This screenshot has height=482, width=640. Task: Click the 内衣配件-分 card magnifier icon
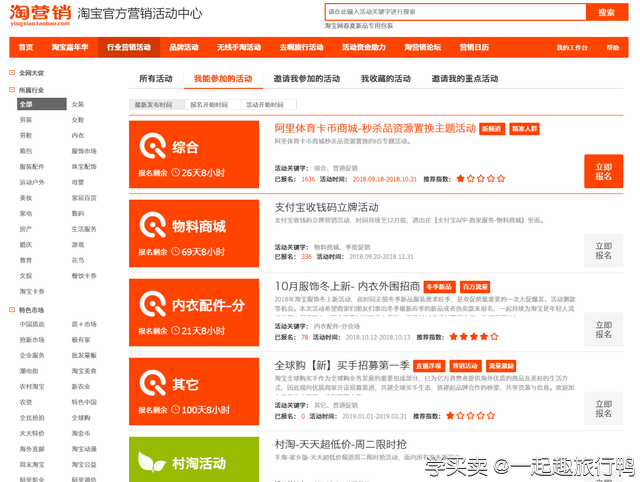click(153, 304)
